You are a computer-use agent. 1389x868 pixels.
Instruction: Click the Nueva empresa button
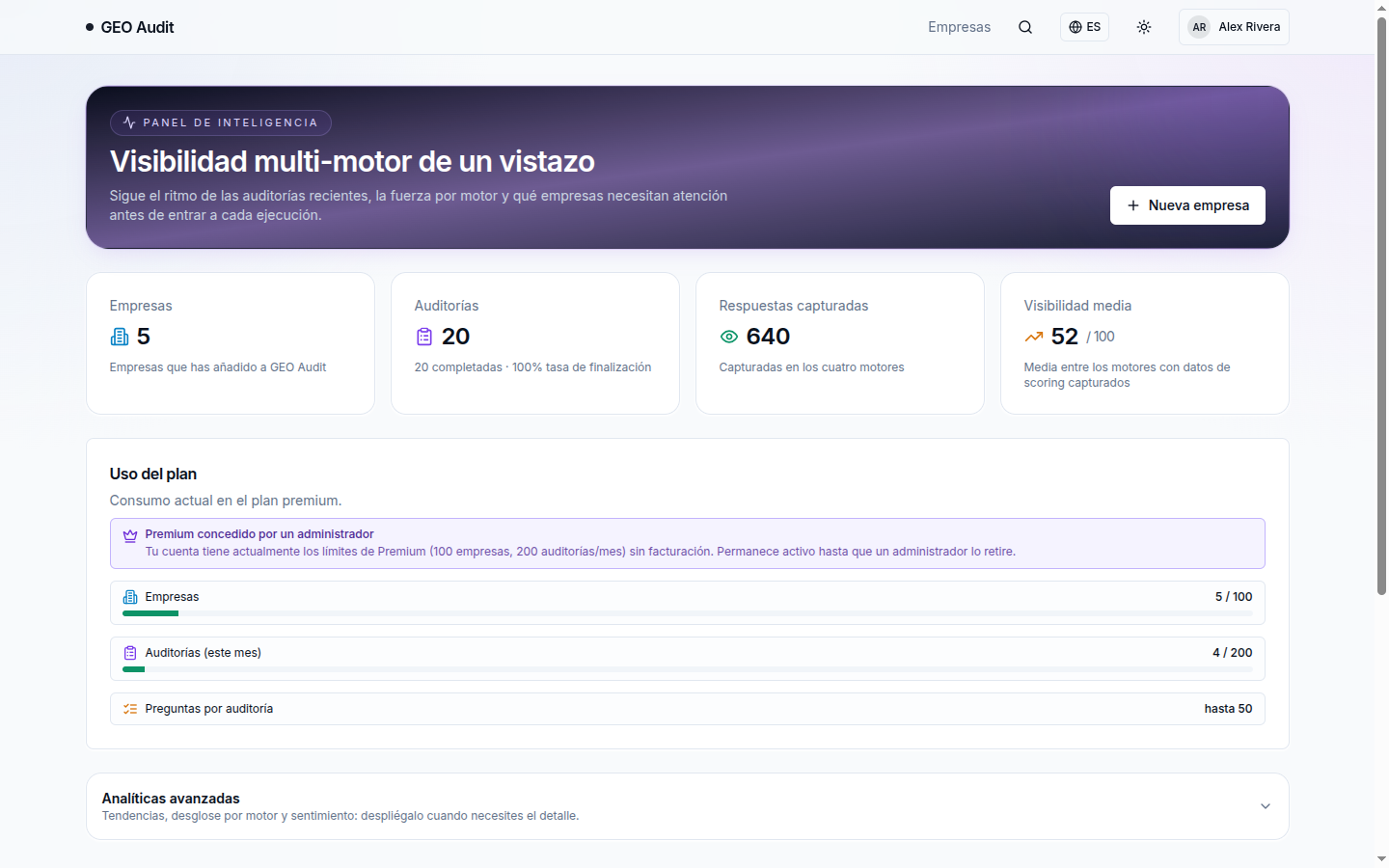(1187, 205)
